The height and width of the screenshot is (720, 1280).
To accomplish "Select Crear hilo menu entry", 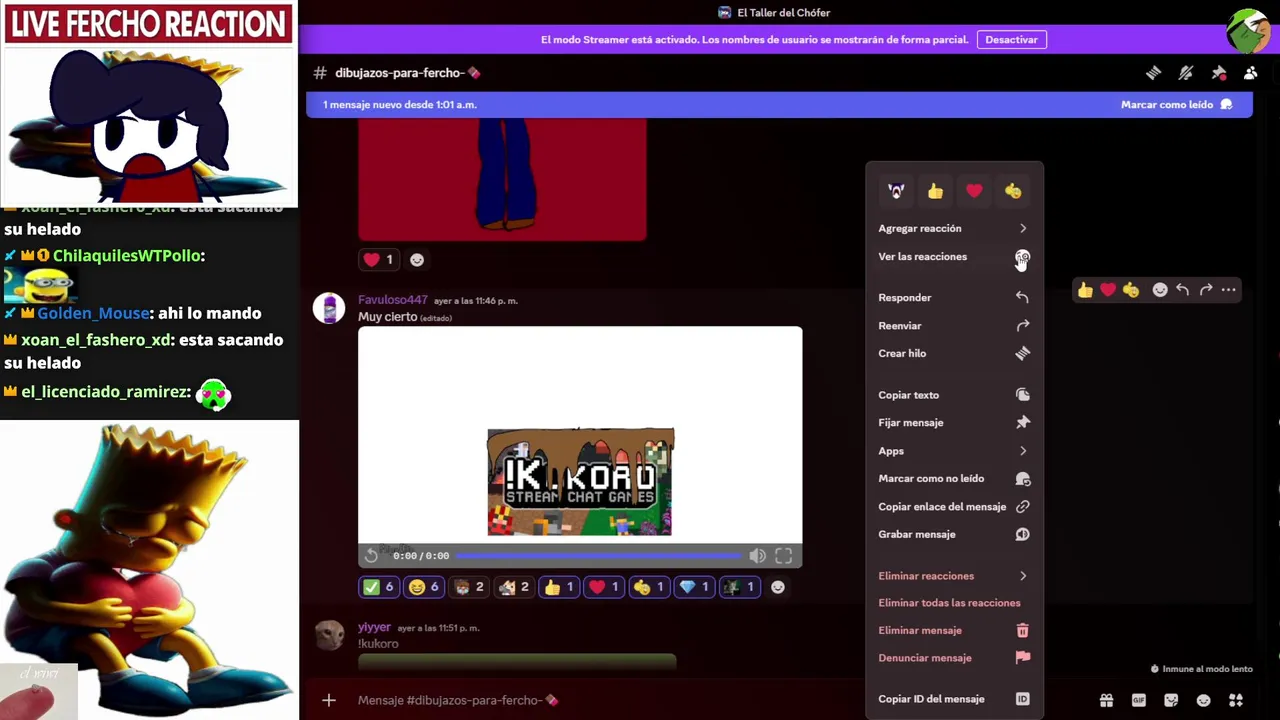I will tap(954, 354).
